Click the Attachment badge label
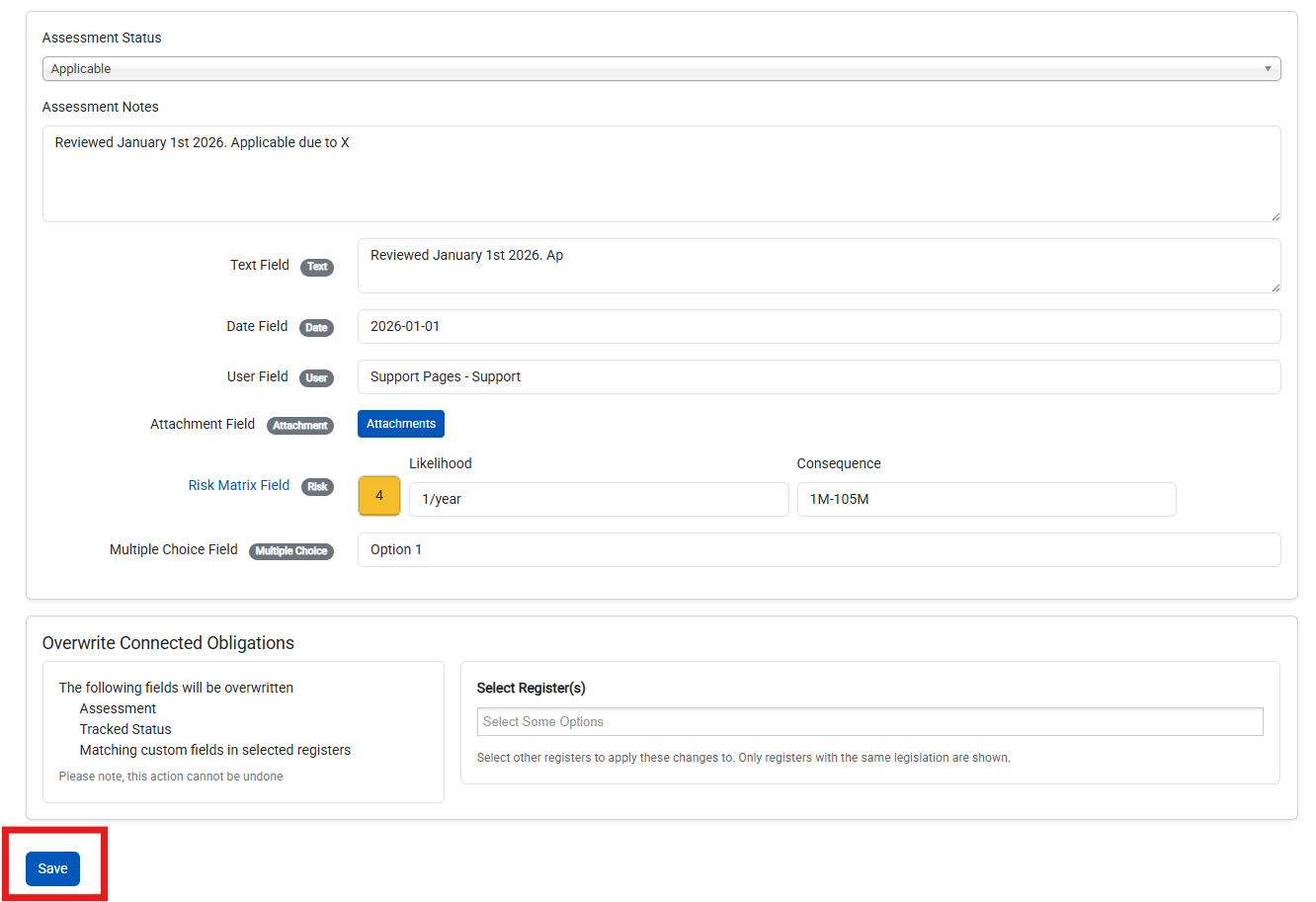 coord(300,426)
